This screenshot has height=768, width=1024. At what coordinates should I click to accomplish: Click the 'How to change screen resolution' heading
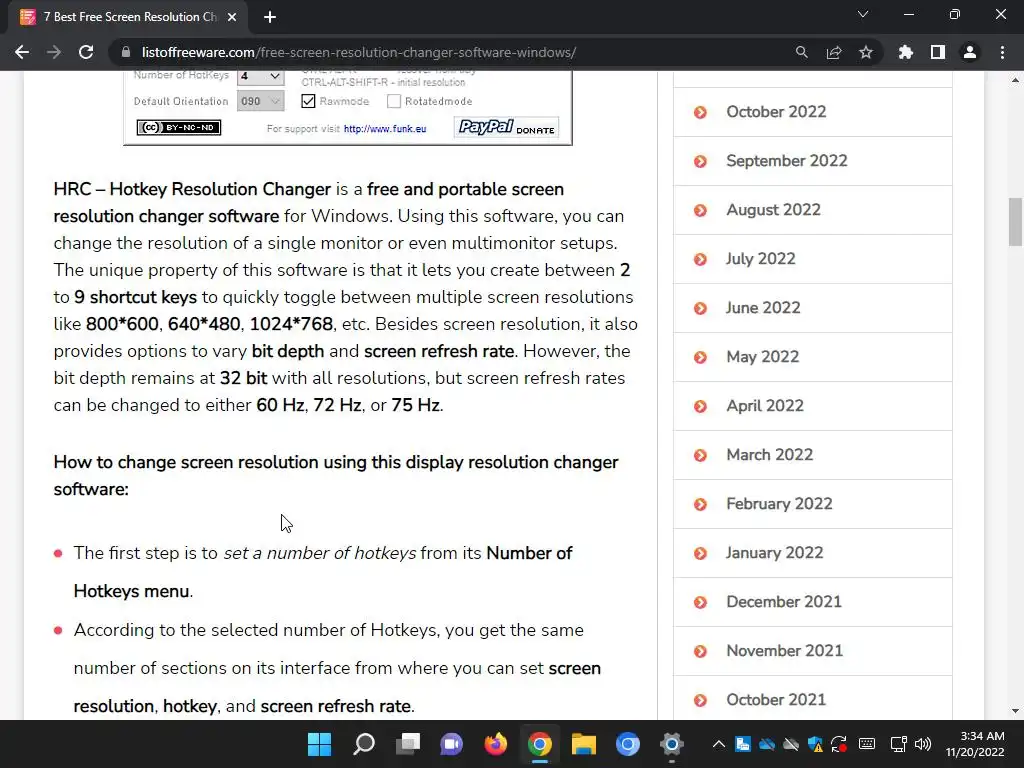(336, 475)
